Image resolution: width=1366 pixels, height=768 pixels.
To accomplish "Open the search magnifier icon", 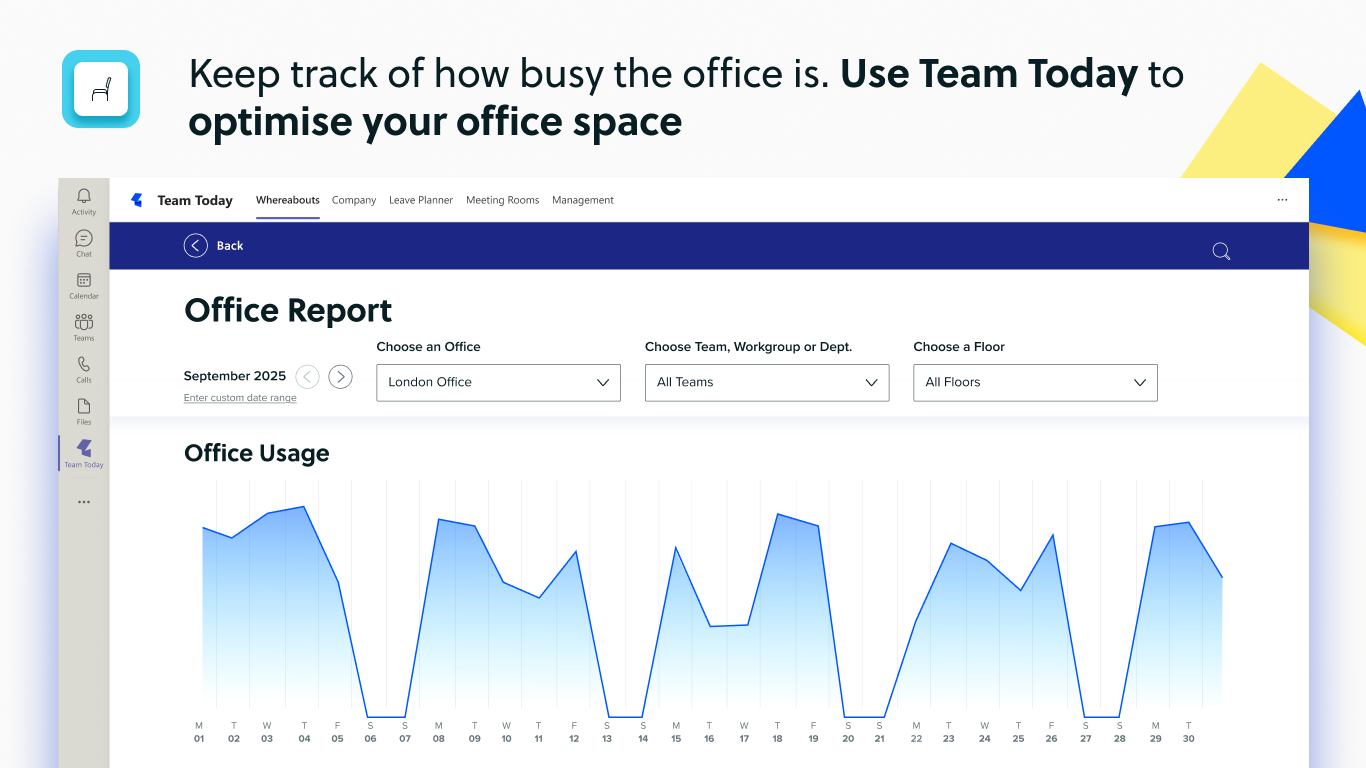I will pyautogui.click(x=1221, y=251).
